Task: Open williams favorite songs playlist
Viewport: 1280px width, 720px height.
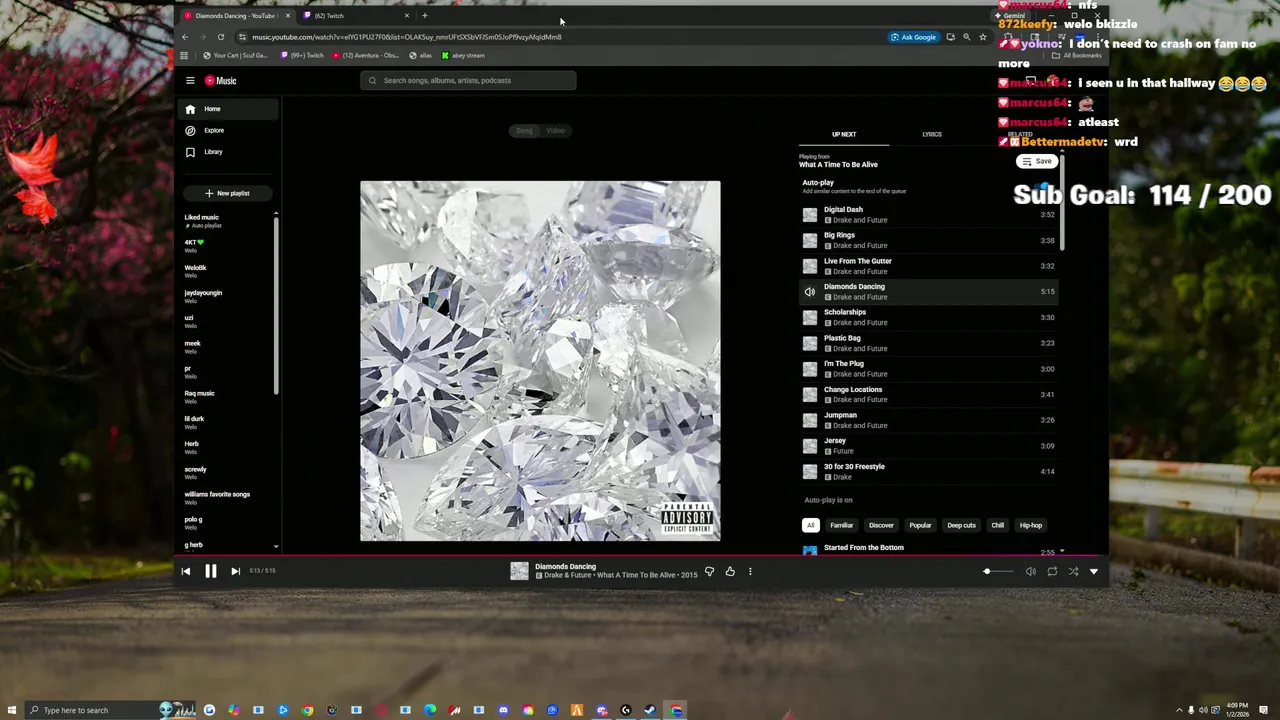Action: [x=228, y=498]
